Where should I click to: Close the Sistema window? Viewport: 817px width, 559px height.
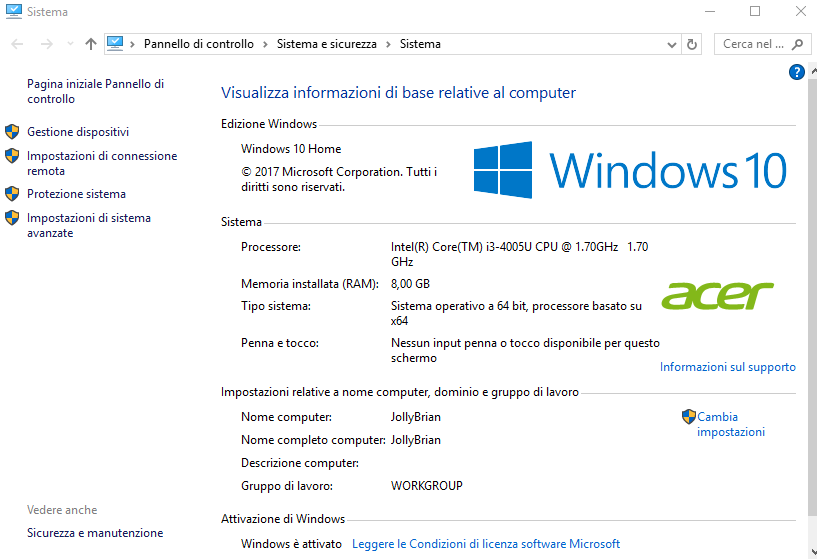pyautogui.click(x=801, y=11)
